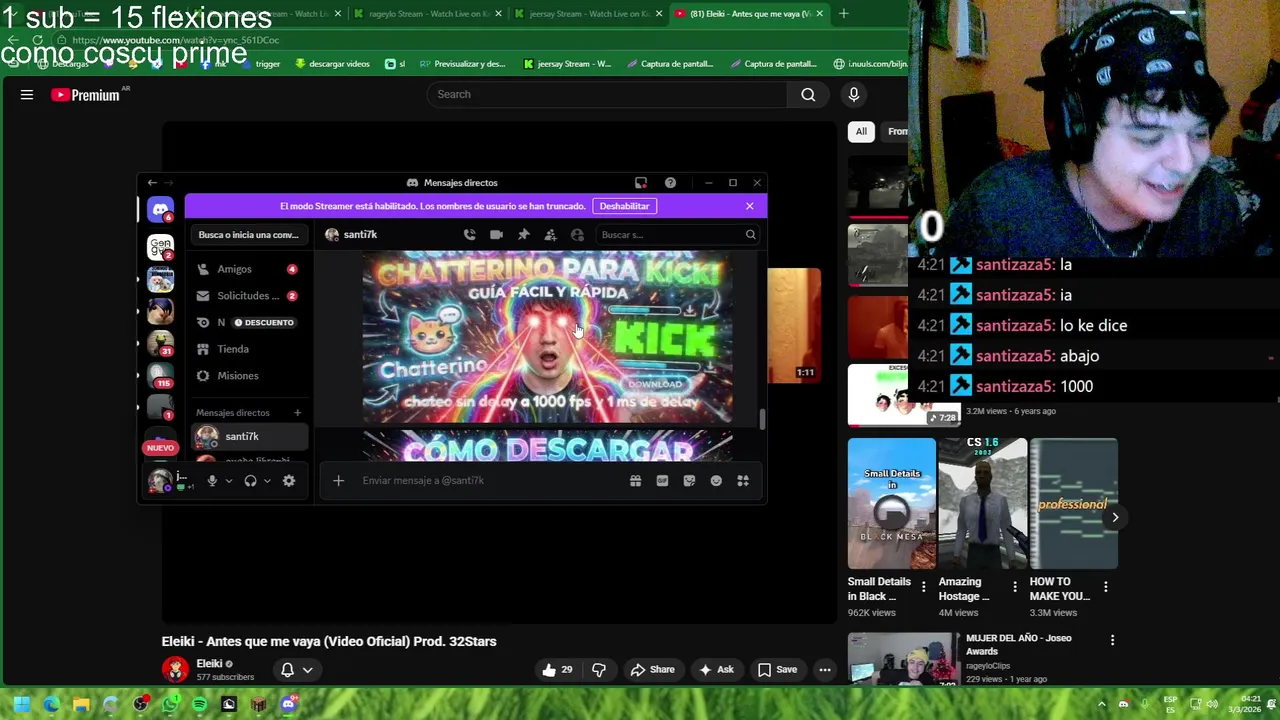Open options for Amazing Hostage short

click(x=1015, y=587)
